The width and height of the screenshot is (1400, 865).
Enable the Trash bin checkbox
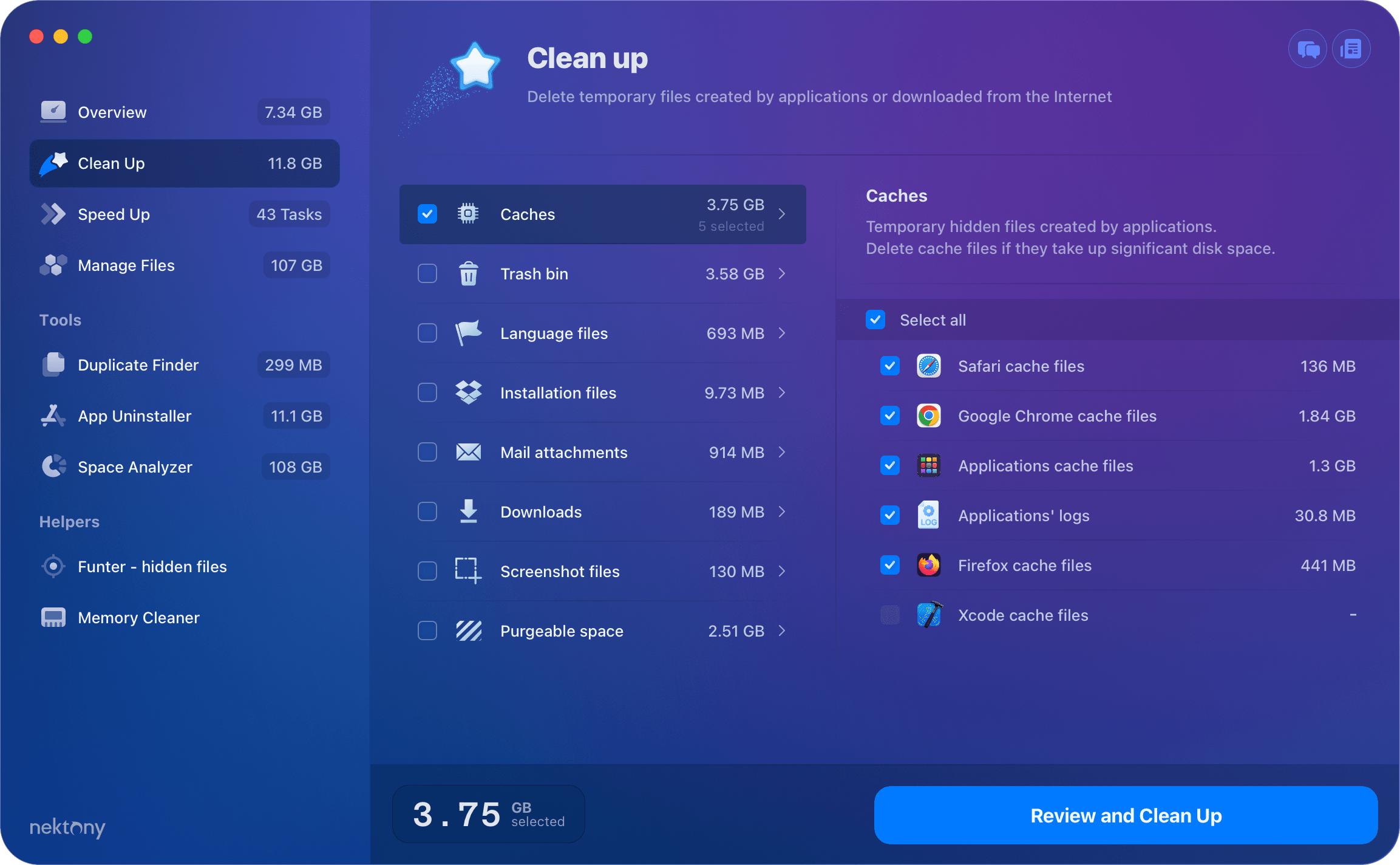427,273
